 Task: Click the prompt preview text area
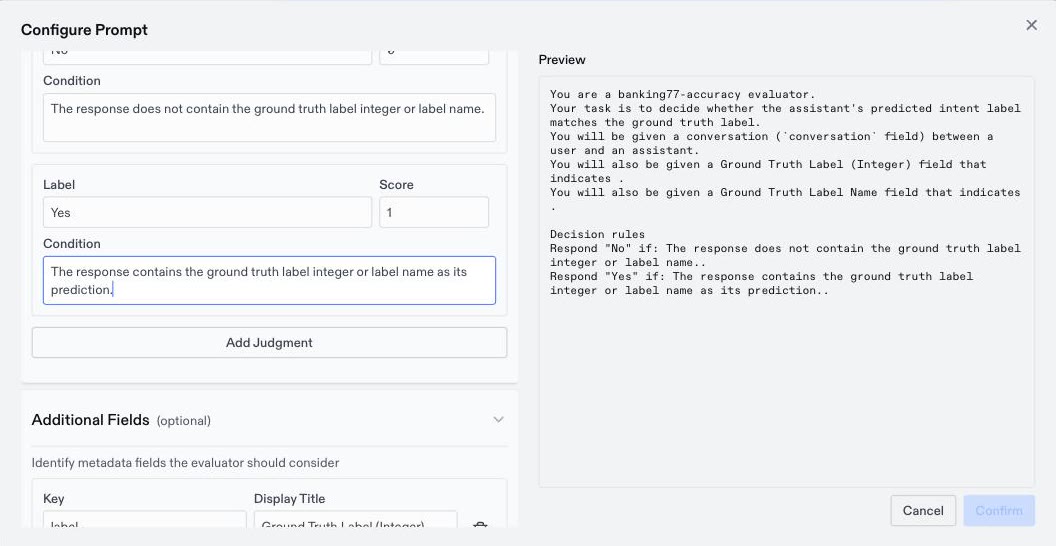786,281
